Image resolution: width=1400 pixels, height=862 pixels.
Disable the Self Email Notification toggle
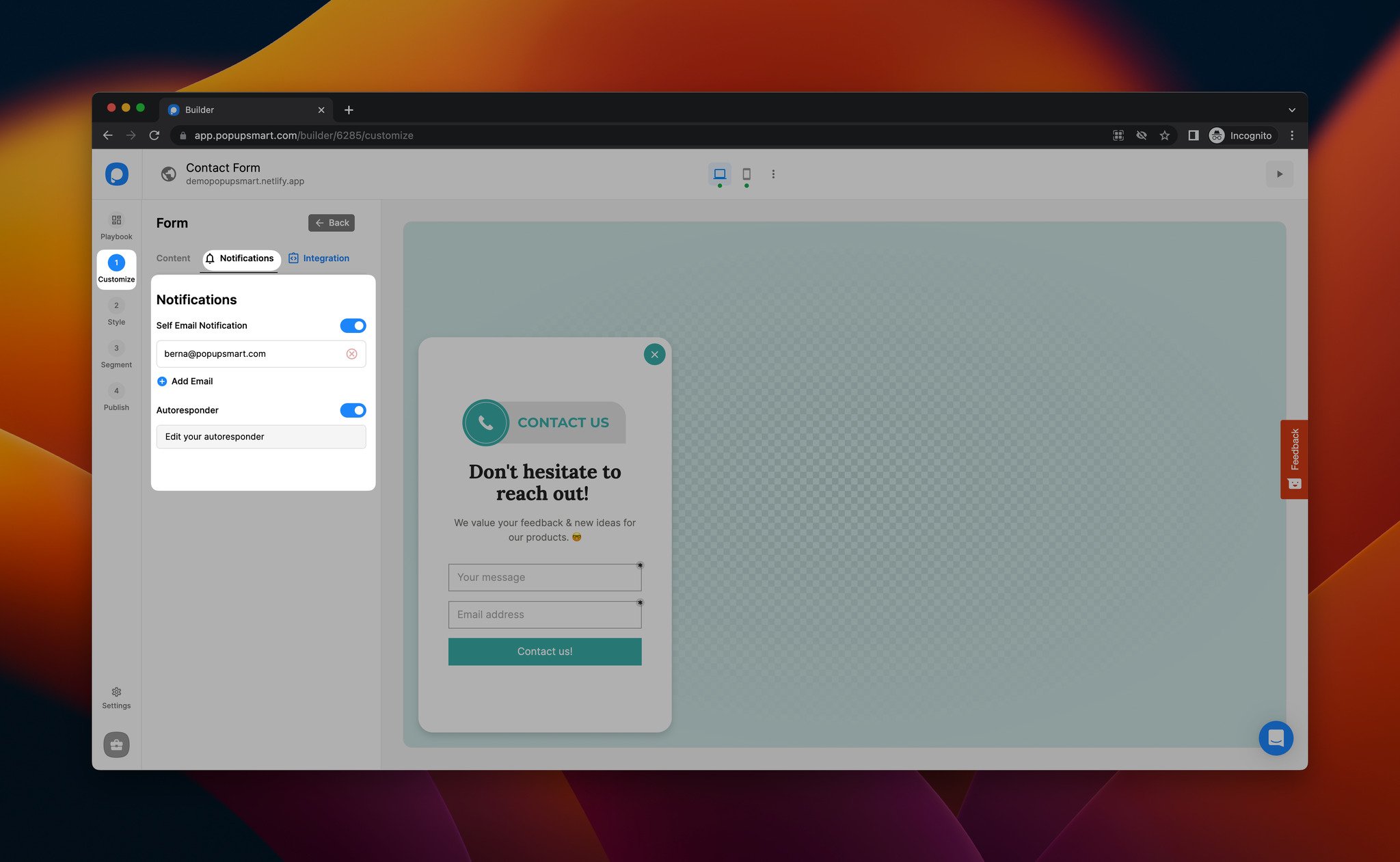pos(353,325)
